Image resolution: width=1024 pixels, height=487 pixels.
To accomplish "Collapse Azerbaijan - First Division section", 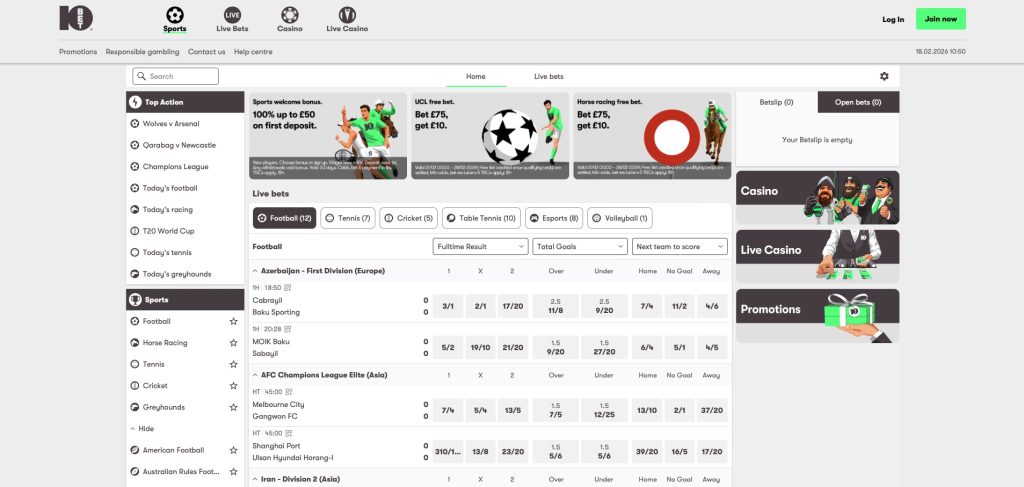I will pos(255,271).
